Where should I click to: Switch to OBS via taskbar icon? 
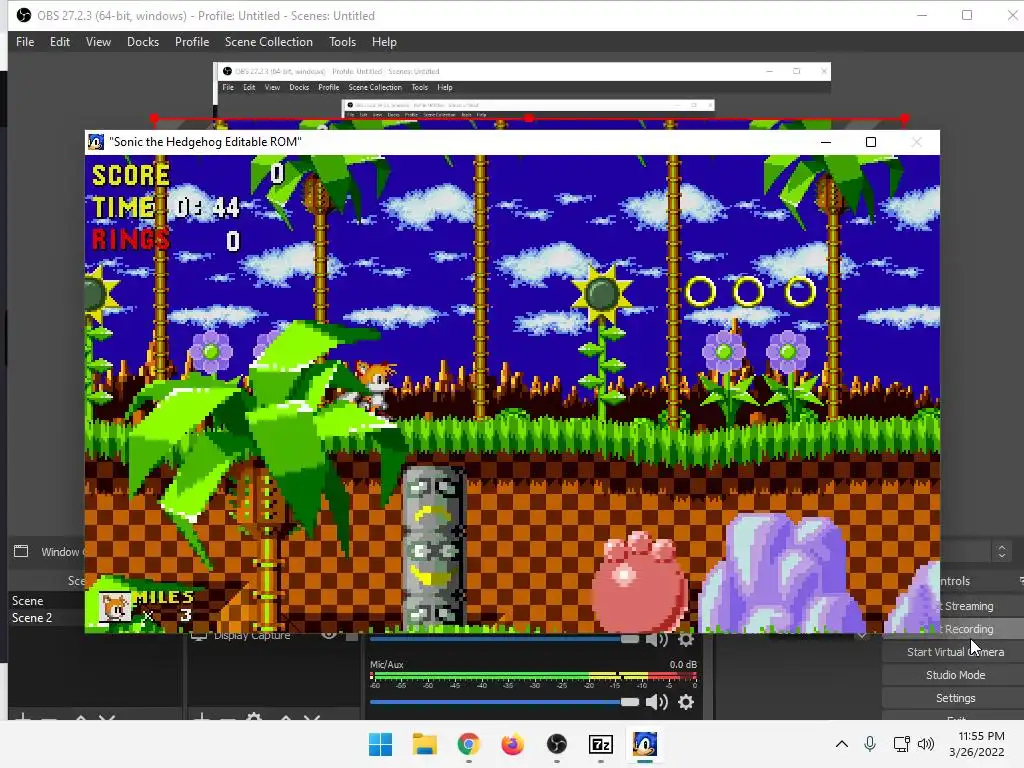tap(556, 744)
